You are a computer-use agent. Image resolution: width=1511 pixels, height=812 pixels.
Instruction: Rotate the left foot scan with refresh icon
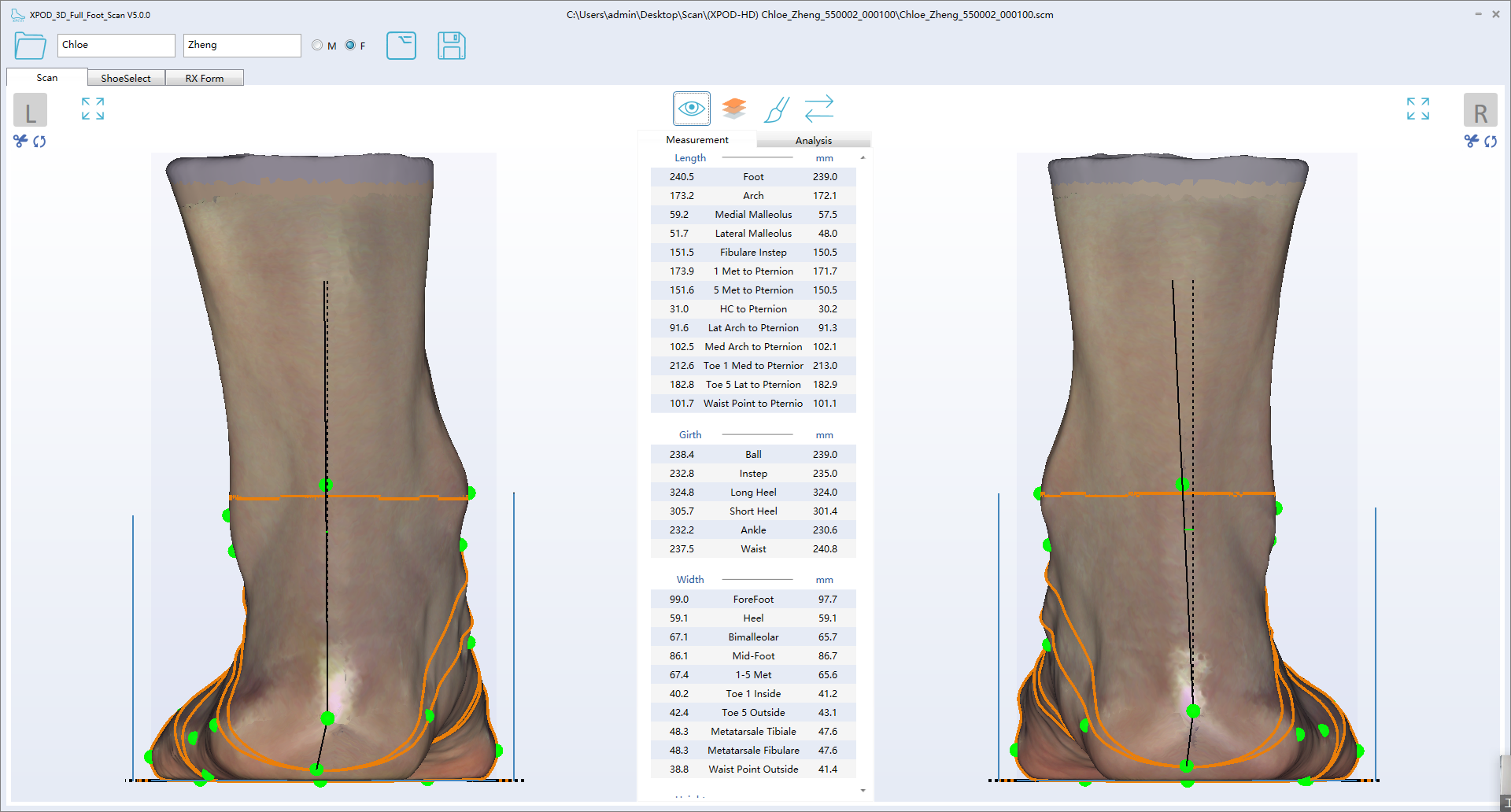click(39, 142)
